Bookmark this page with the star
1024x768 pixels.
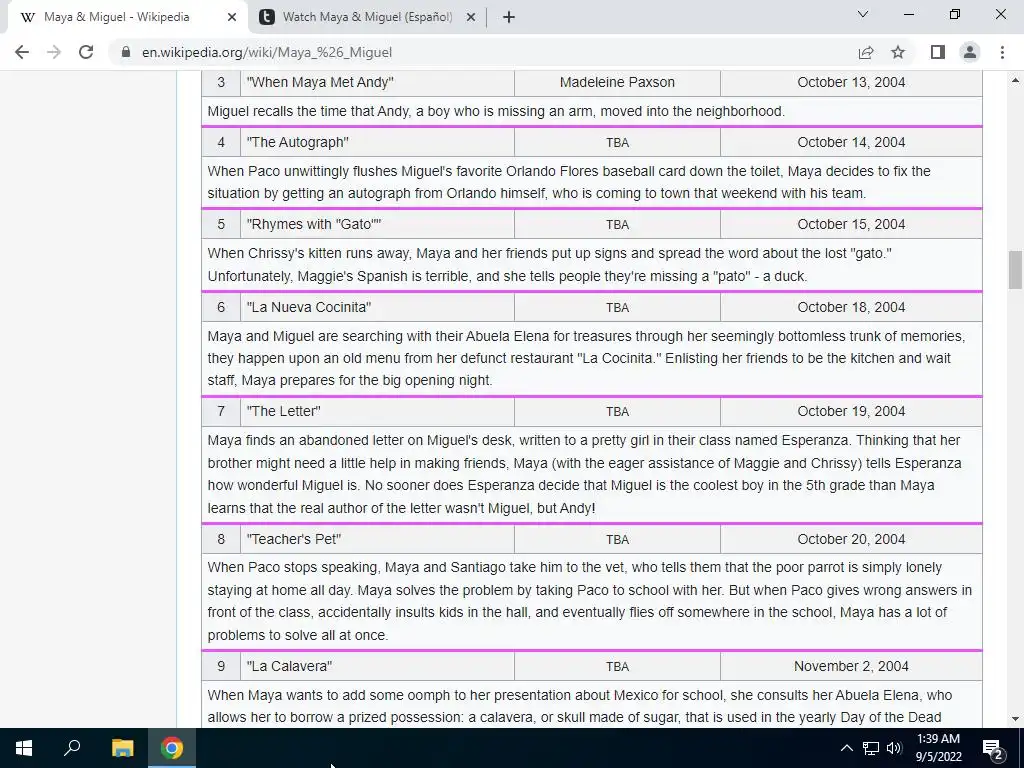coord(898,52)
